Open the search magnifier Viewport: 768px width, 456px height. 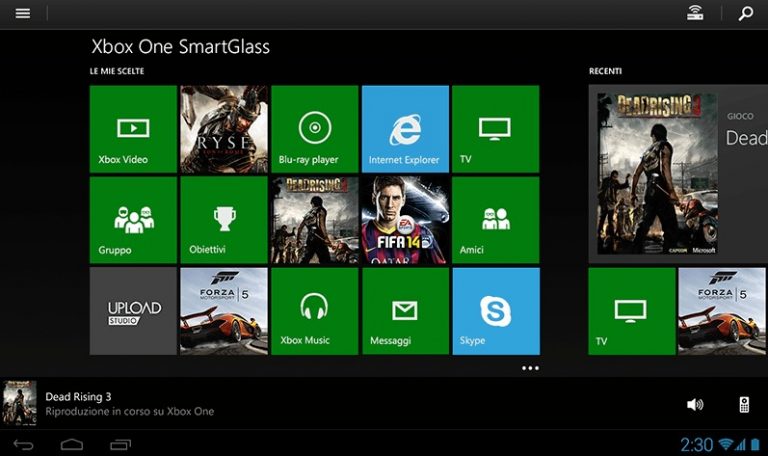coord(746,13)
